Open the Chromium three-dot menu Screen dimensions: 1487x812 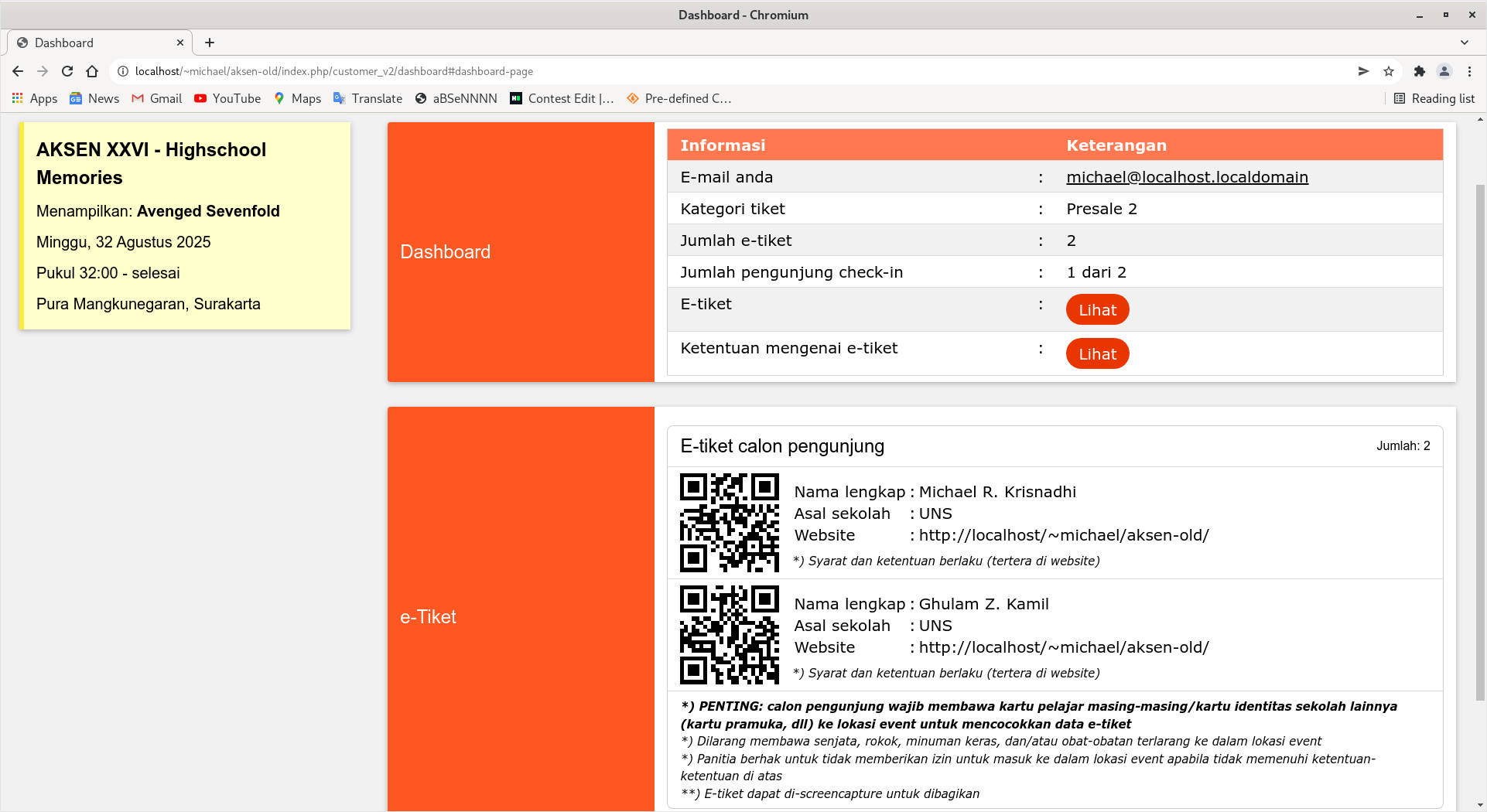(x=1469, y=71)
